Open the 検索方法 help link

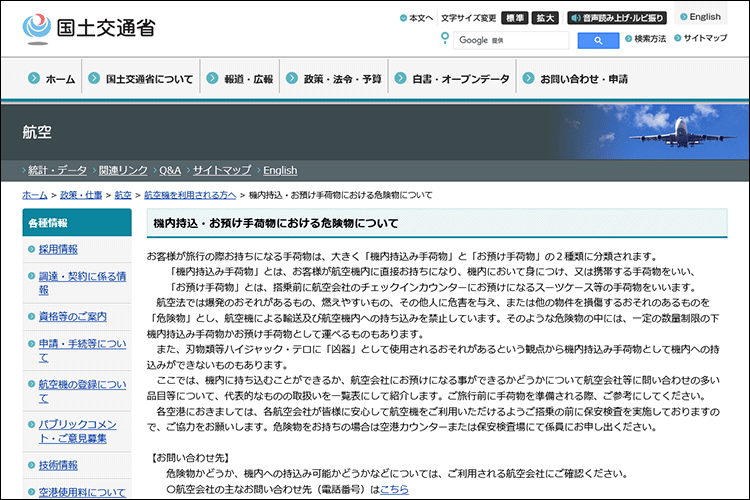point(646,39)
